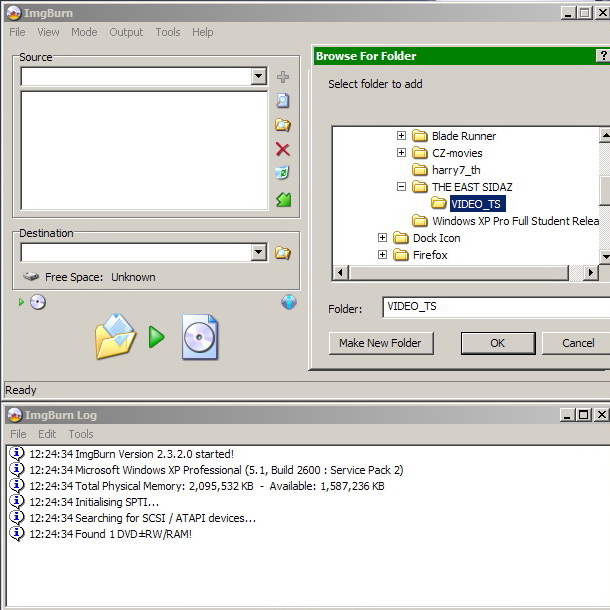Screen dimensions: 610x610
Task: Click the folder tree scroll up arrow
Action: 605,135
